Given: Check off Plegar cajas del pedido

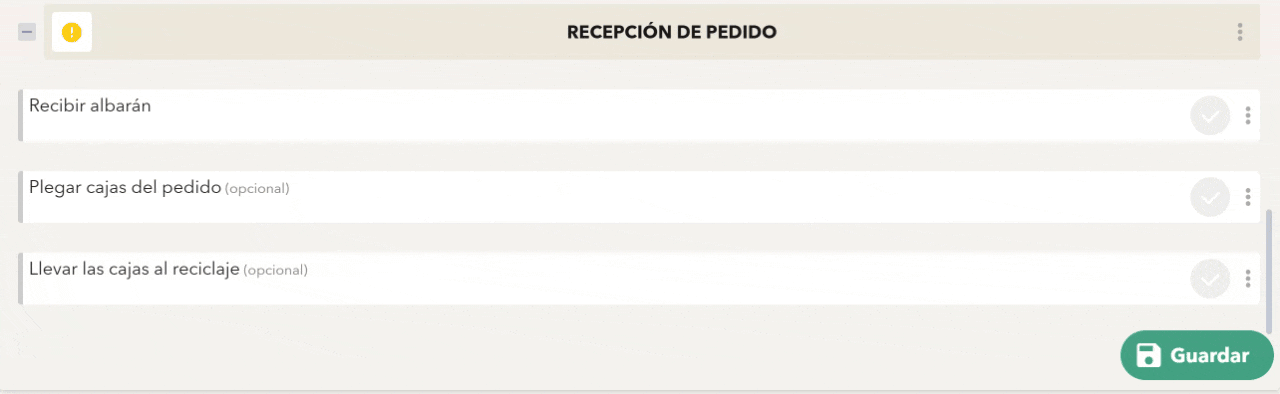Looking at the screenshot, I should (1210, 197).
